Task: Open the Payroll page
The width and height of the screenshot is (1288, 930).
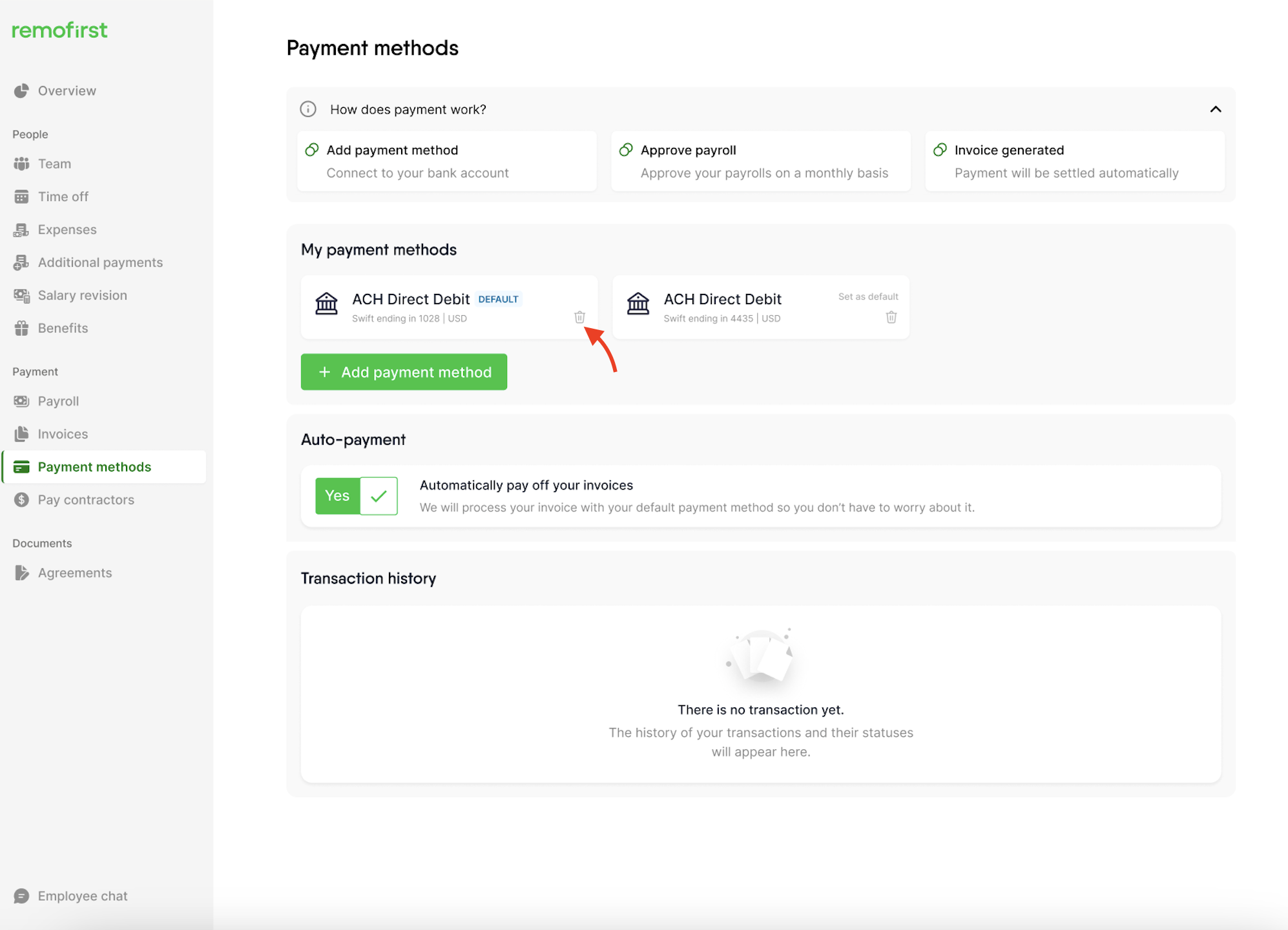Action: [x=58, y=401]
